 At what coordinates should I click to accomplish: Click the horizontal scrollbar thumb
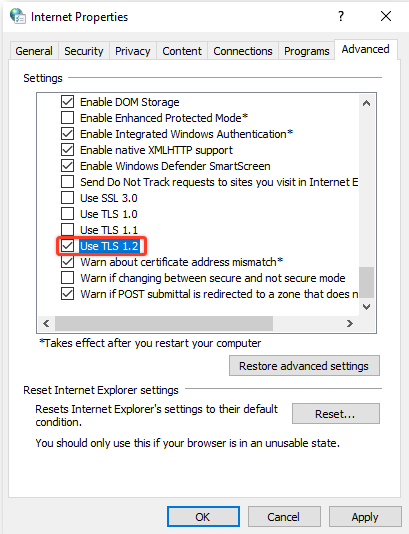164,323
